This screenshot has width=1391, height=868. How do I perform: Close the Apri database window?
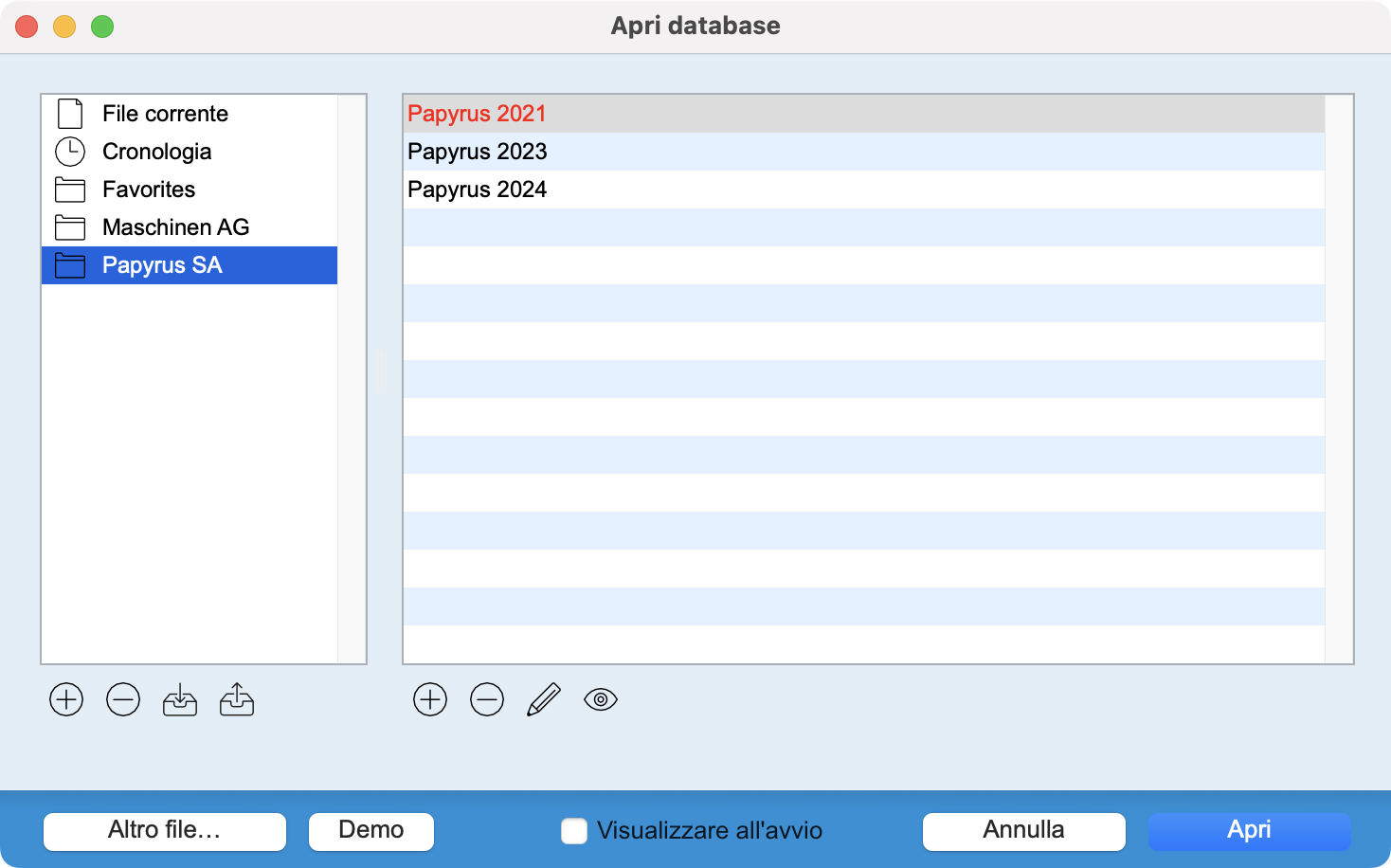coord(27,27)
